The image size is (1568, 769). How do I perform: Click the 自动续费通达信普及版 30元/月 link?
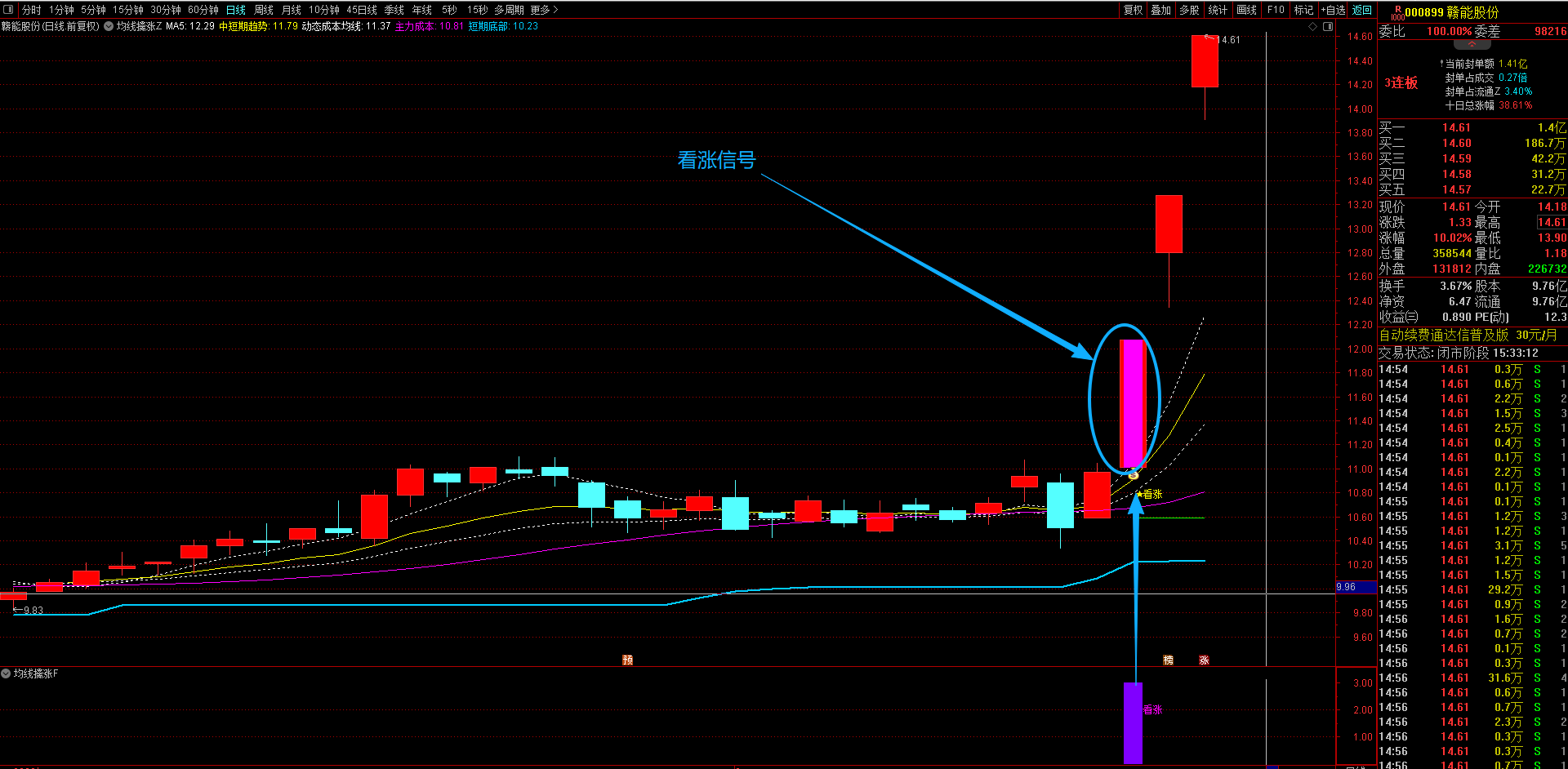click(x=1468, y=335)
